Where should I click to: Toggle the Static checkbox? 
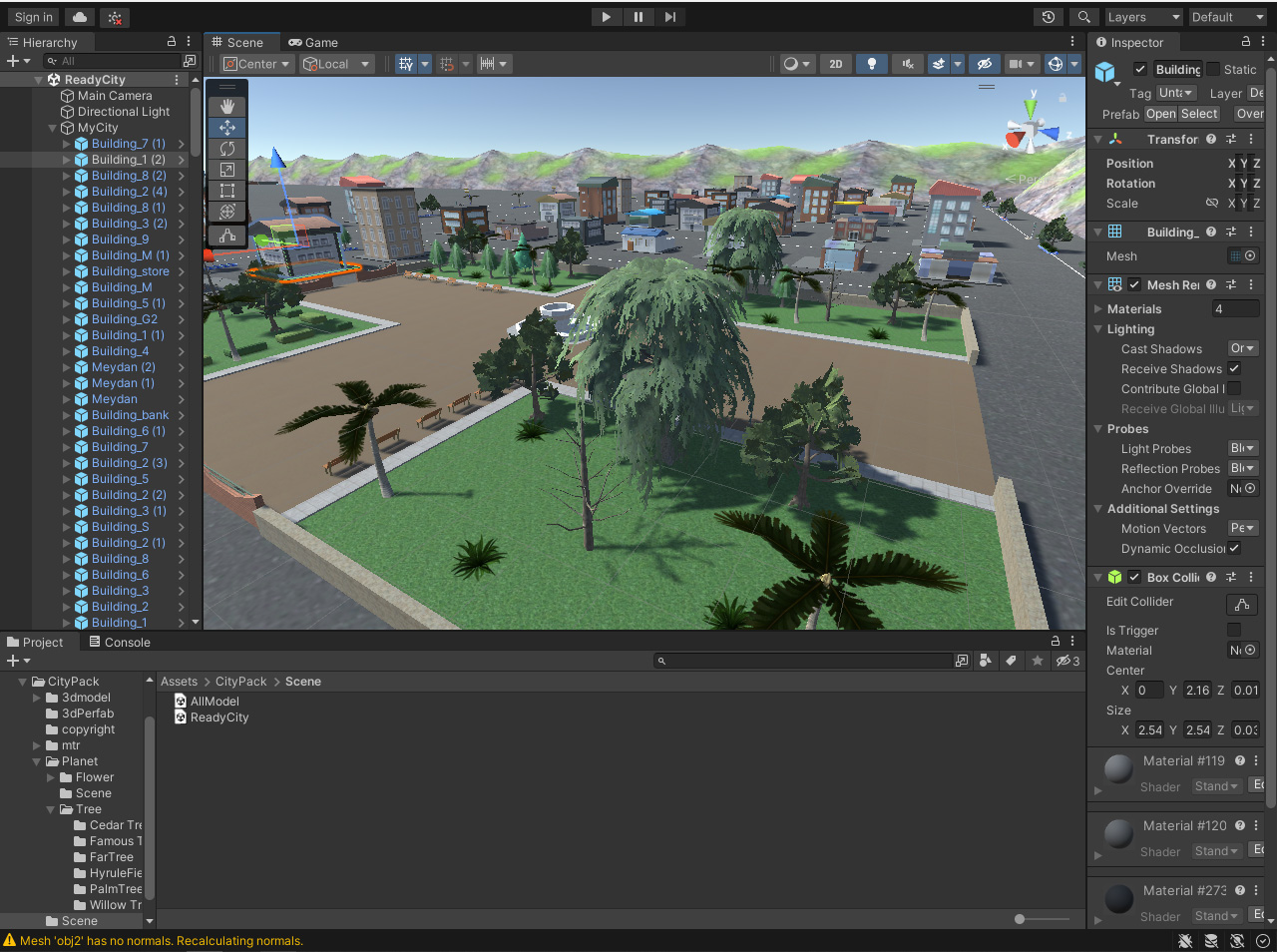click(1213, 69)
